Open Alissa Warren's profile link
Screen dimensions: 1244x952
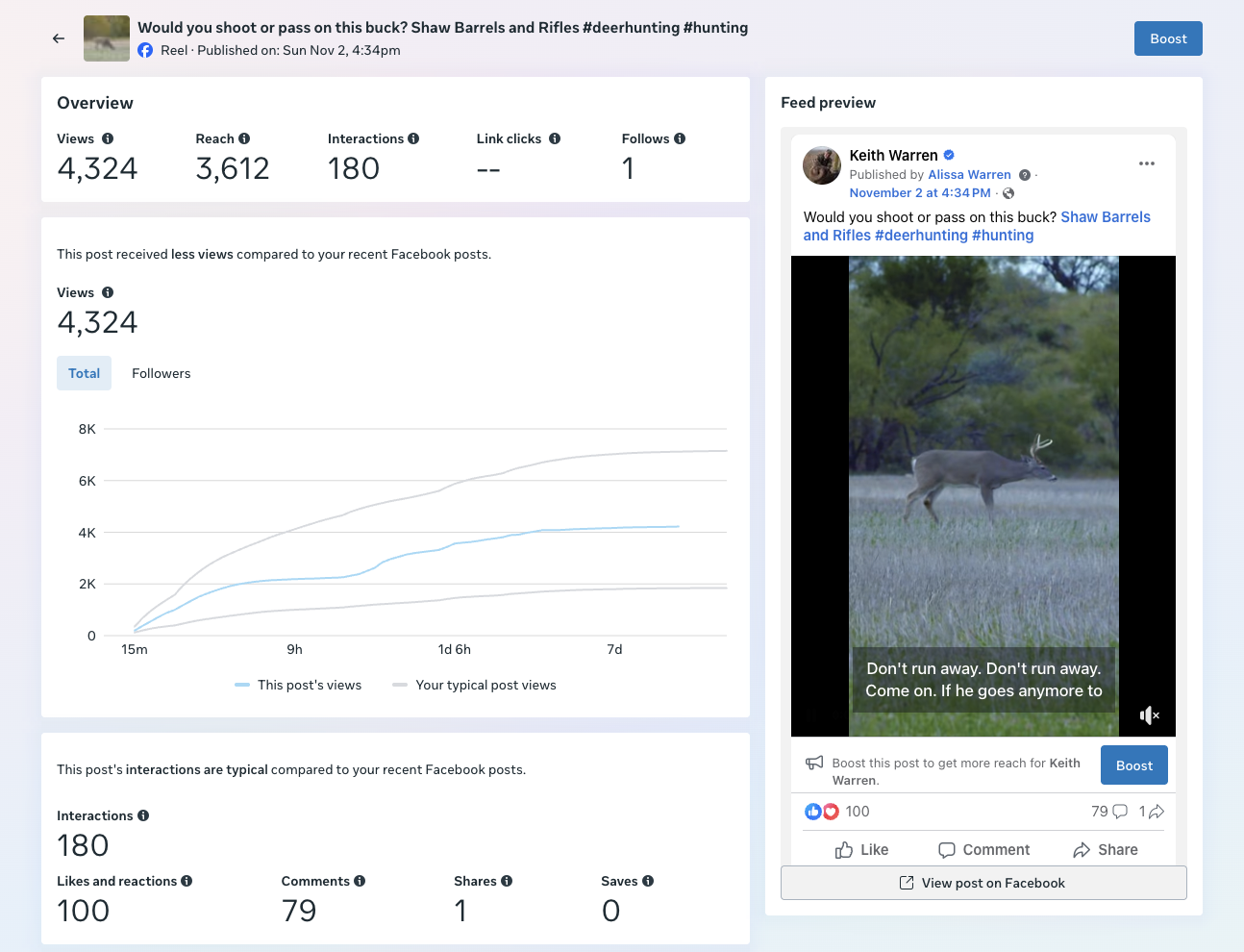click(969, 175)
